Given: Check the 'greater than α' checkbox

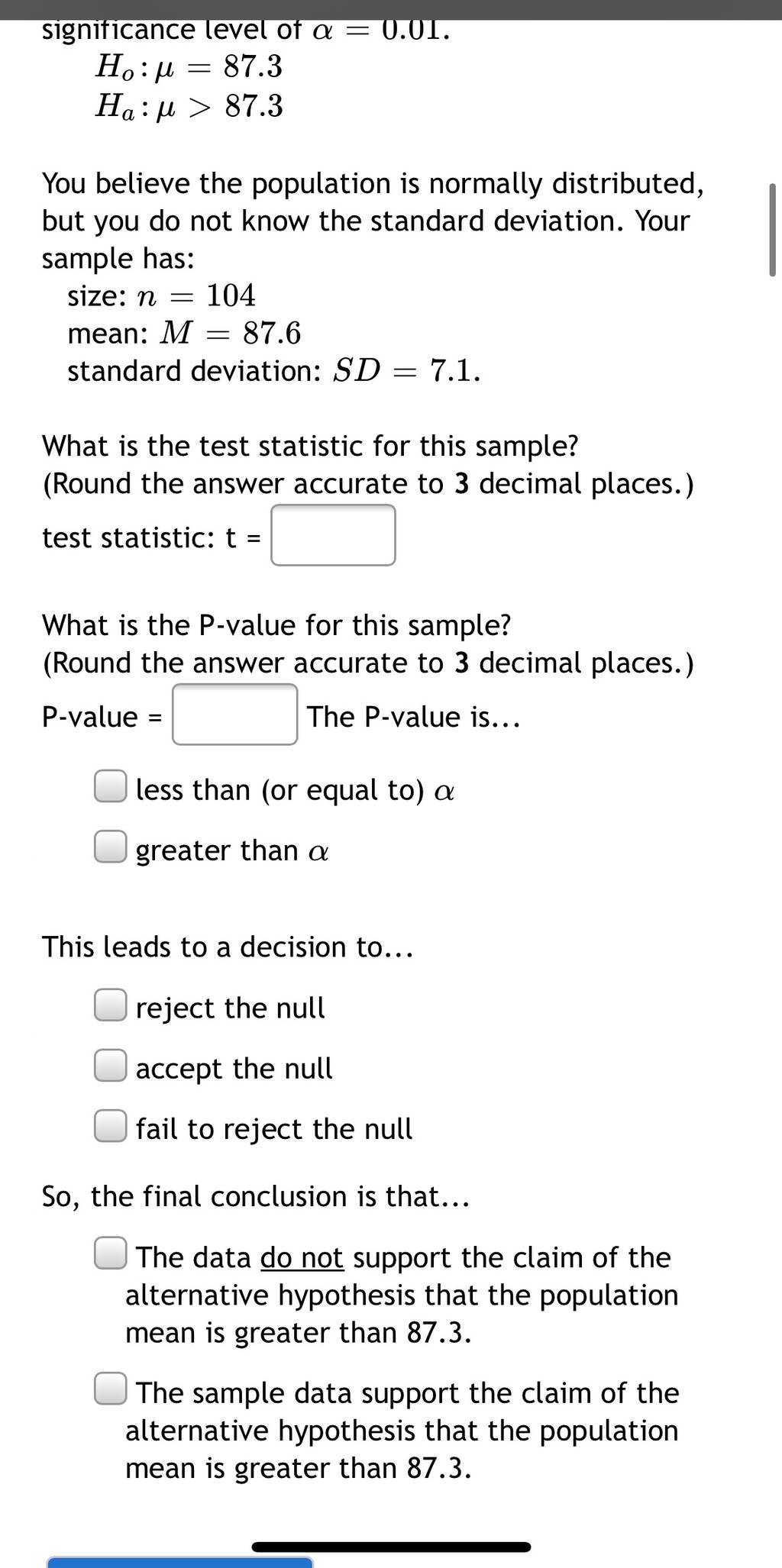Looking at the screenshot, I should pos(111,847).
